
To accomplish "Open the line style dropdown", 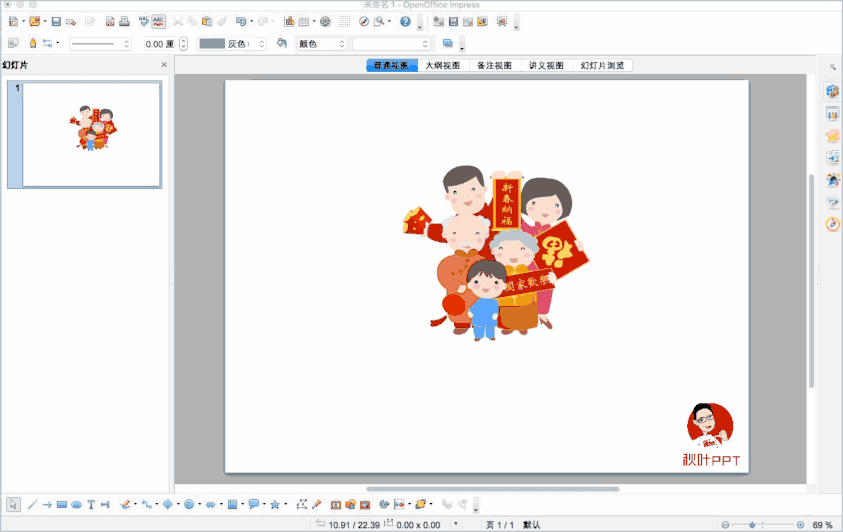I will [x=100, y=44].
